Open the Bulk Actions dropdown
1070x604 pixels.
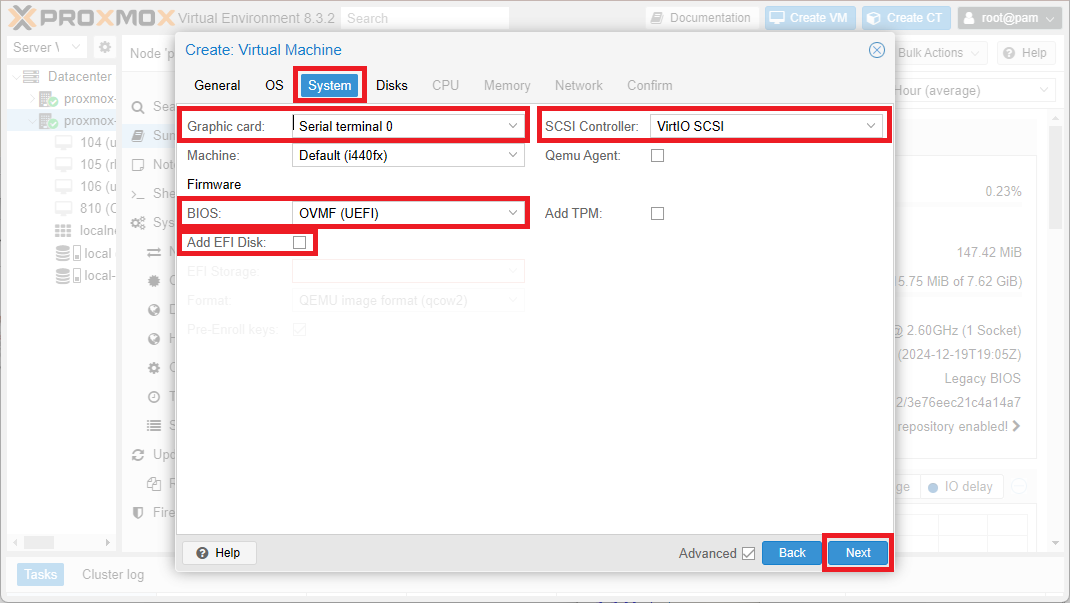(938, 53)
